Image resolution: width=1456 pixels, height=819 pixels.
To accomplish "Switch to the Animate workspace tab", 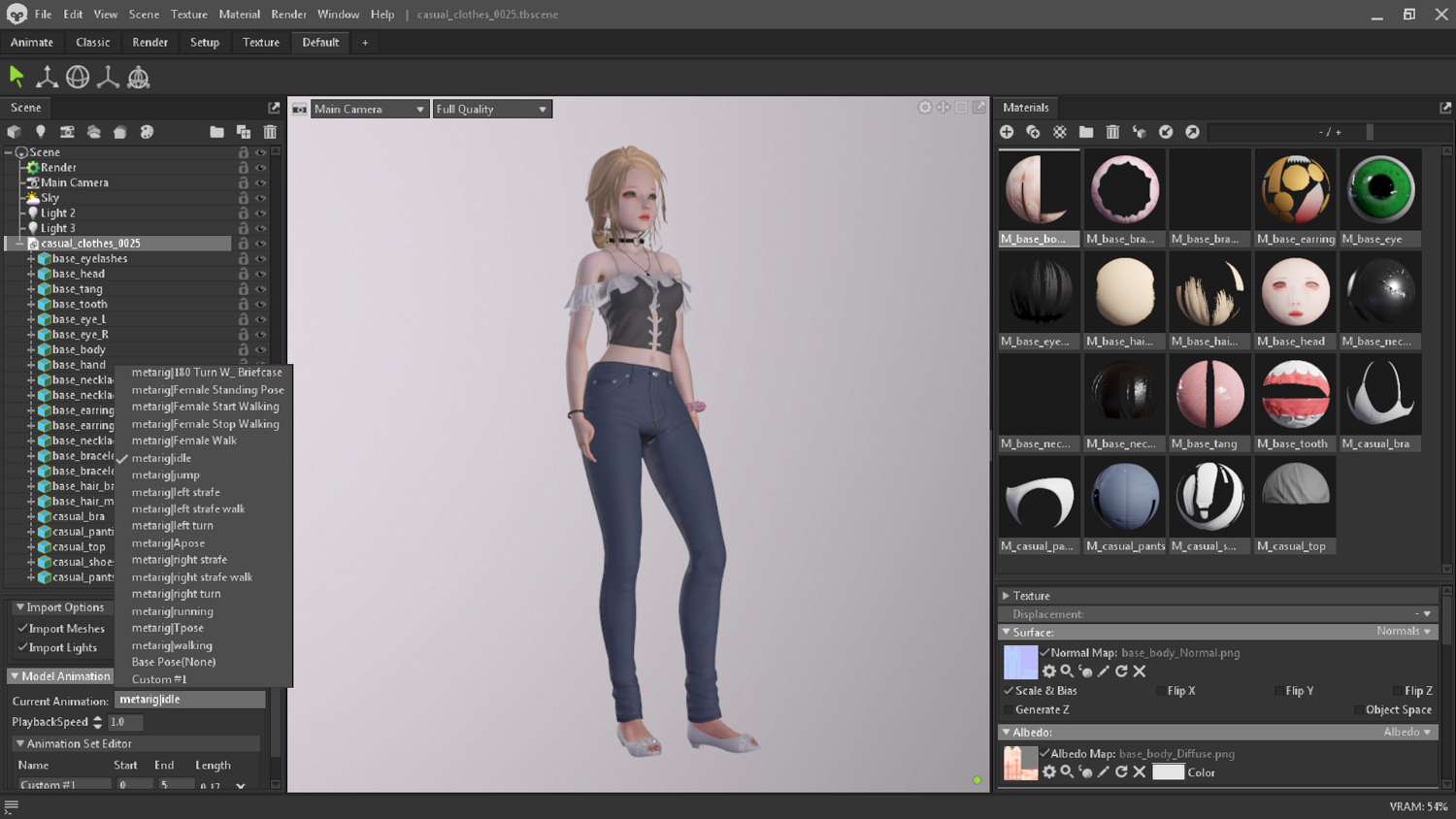I will 32,43.
